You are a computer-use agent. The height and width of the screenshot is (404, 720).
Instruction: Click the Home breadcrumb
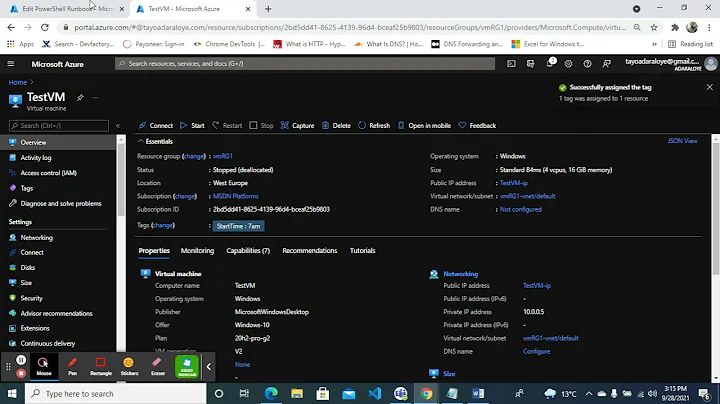[18, 82]
